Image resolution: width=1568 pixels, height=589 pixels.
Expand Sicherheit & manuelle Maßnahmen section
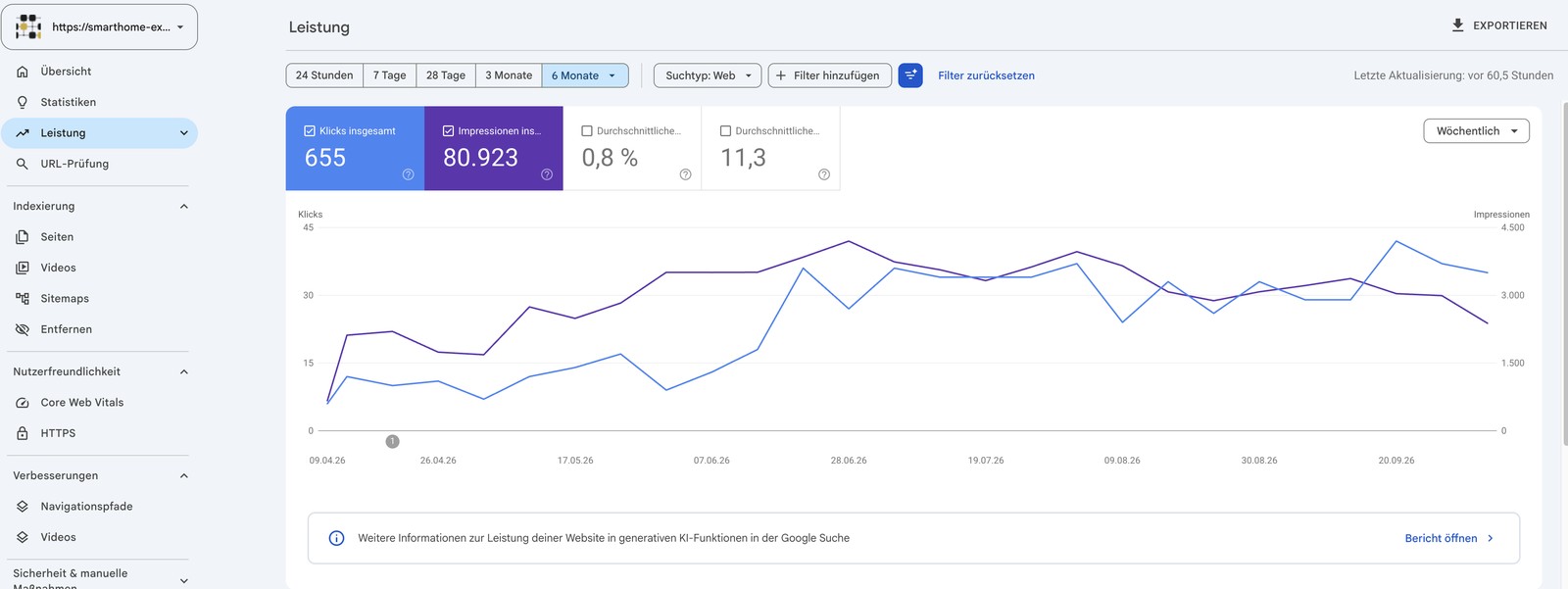coord(183,581)
